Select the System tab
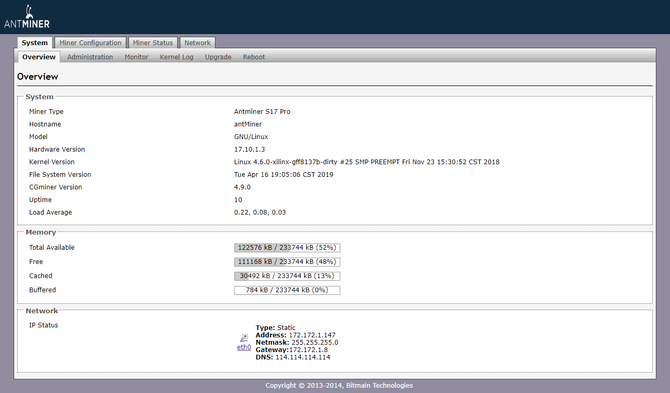Image resolution: width=670 pixels, height=393 pixels. (x=35, y=43)
